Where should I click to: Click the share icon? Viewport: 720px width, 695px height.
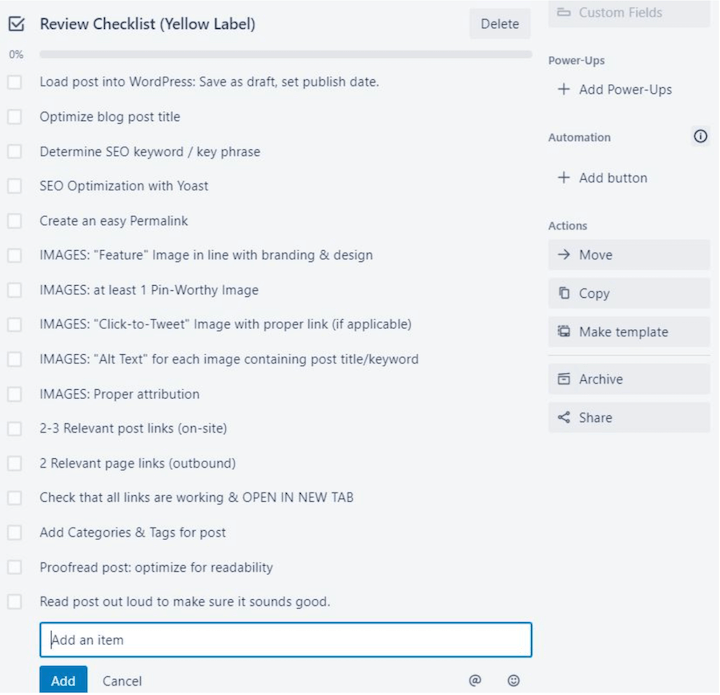pyautogui.click(x=563, y=417)
